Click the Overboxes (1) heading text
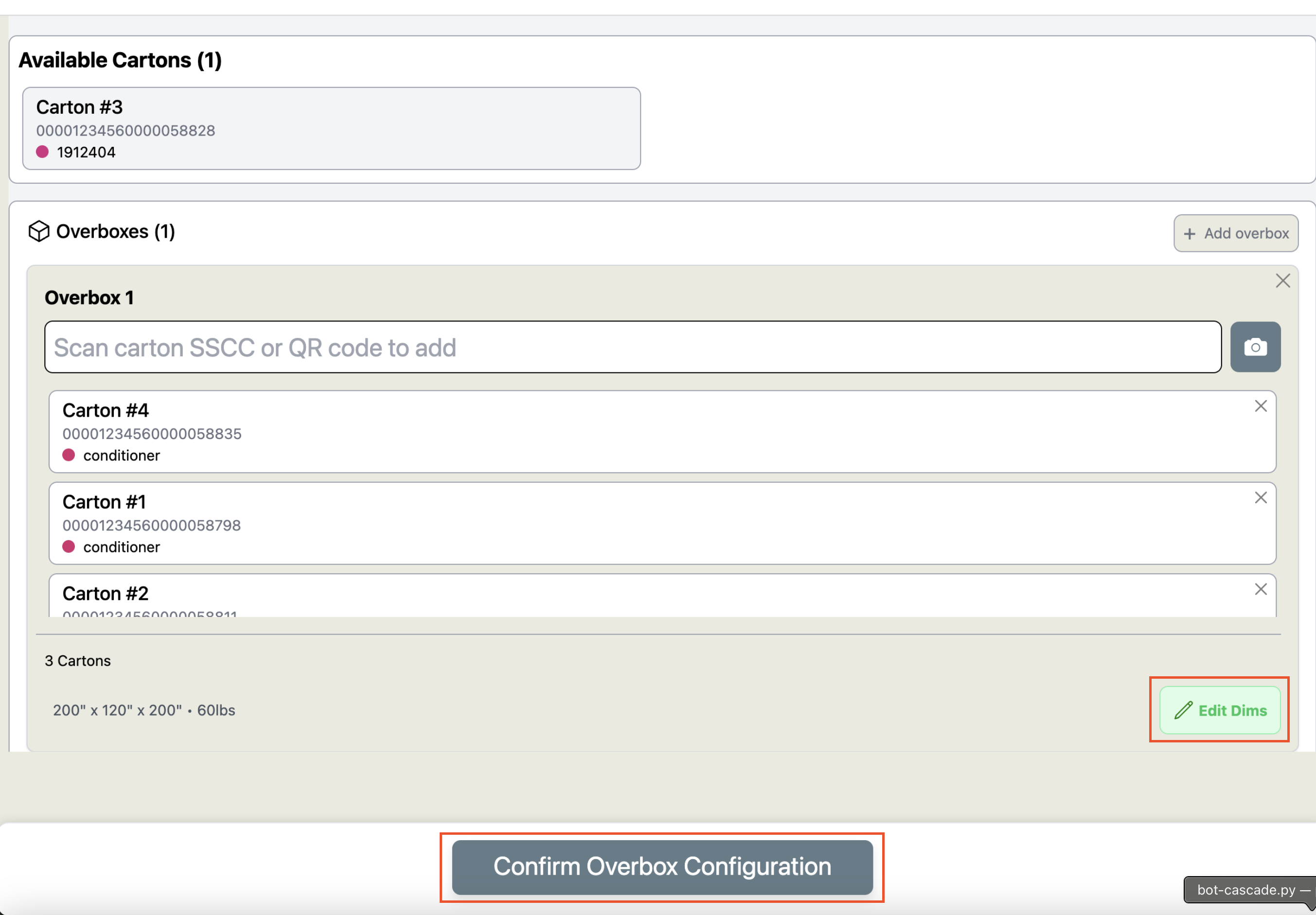This screenshot has width=1316, height=915. [116, 231]
